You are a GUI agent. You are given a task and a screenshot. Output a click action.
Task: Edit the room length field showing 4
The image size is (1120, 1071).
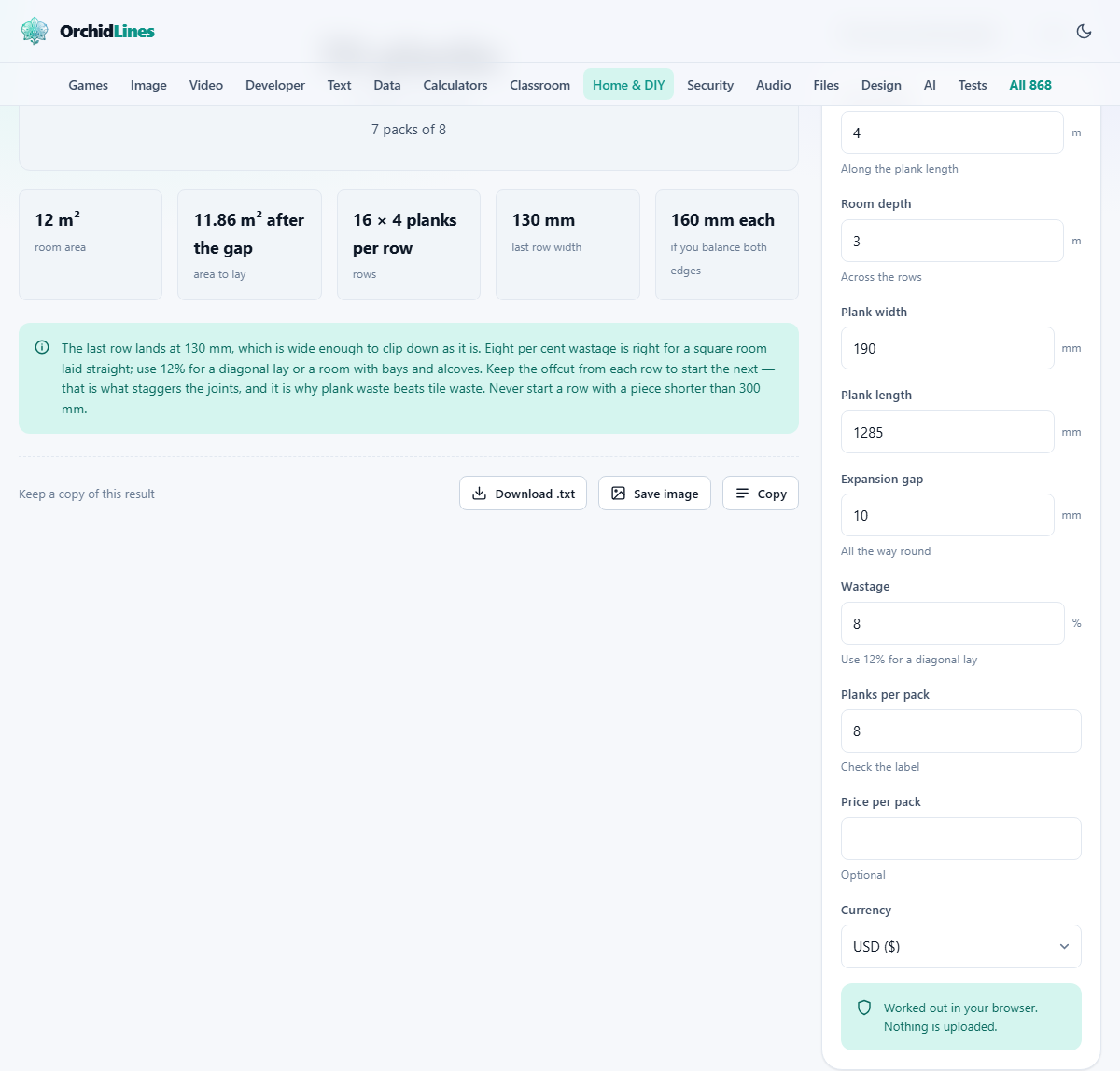[x=952, y=132]
